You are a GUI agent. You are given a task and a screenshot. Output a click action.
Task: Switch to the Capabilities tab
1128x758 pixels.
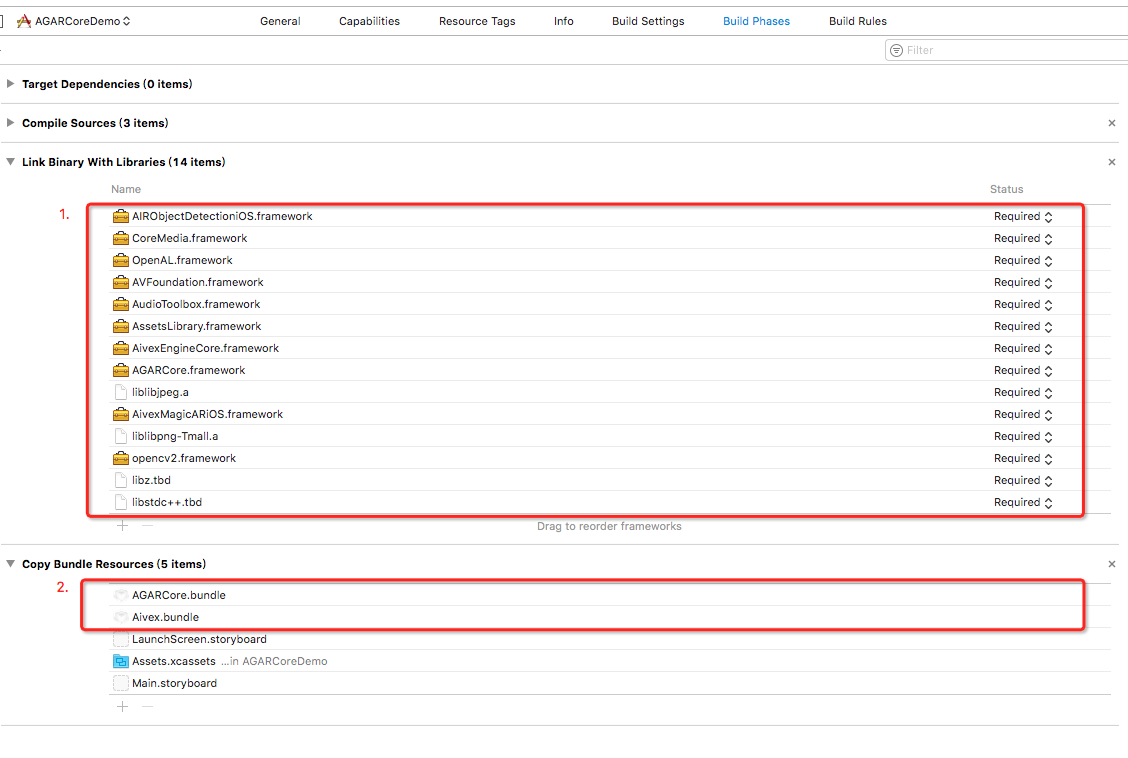coord(369,21)
